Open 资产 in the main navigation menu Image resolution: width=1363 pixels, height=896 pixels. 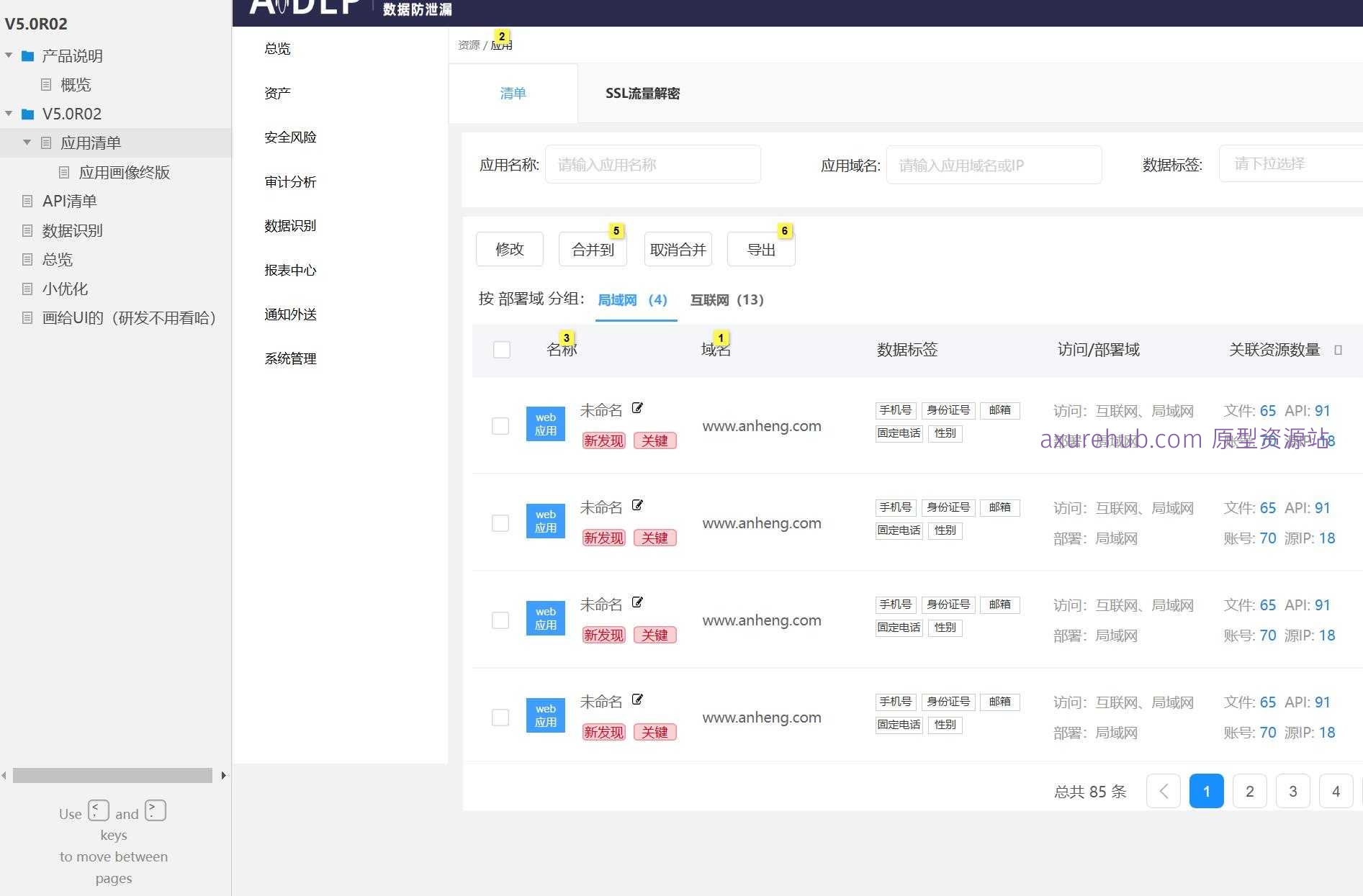point(277,93)
